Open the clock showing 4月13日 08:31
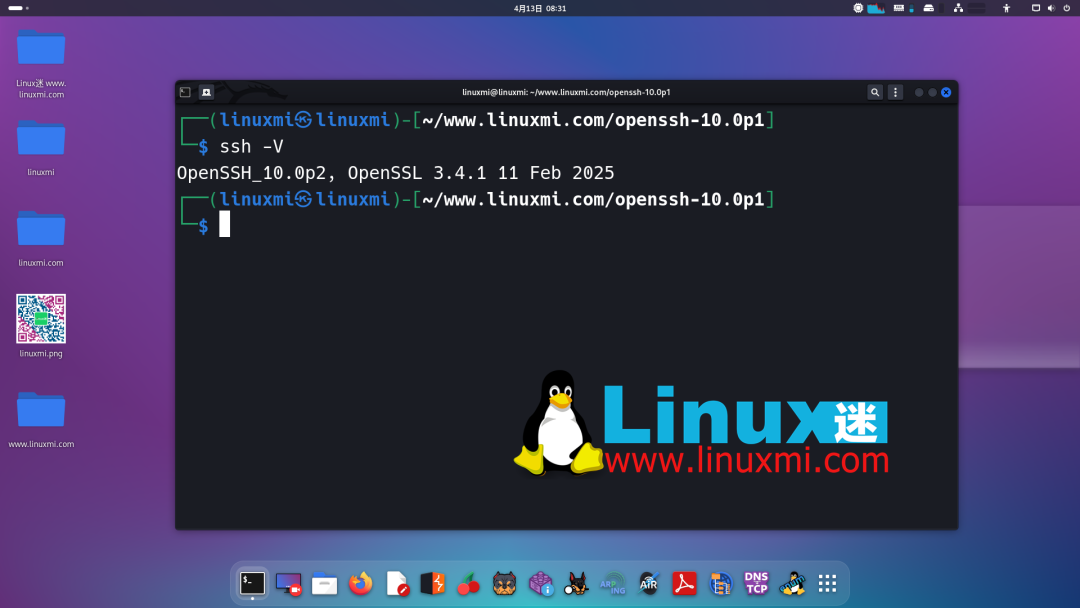This screenshot has width=1080, height=608. coord(540,8)
